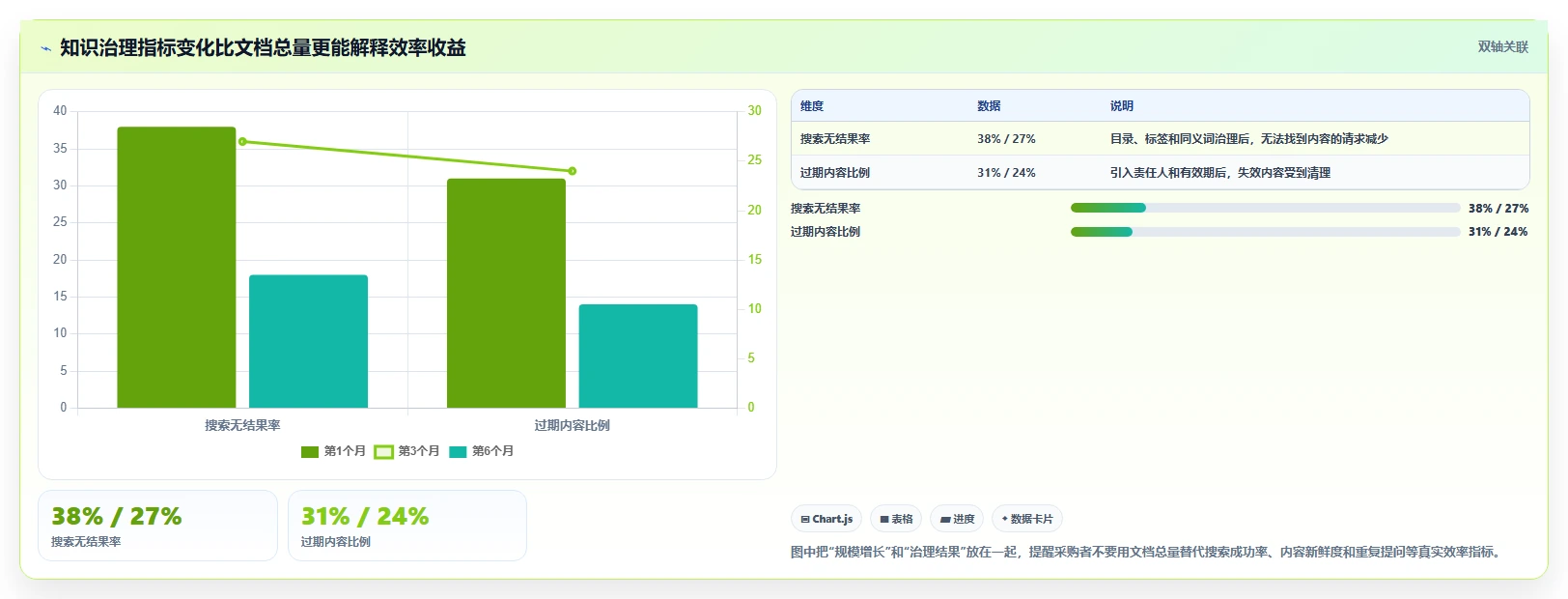
Task: Click the 表格 tag chip
Action: (896, 519)
